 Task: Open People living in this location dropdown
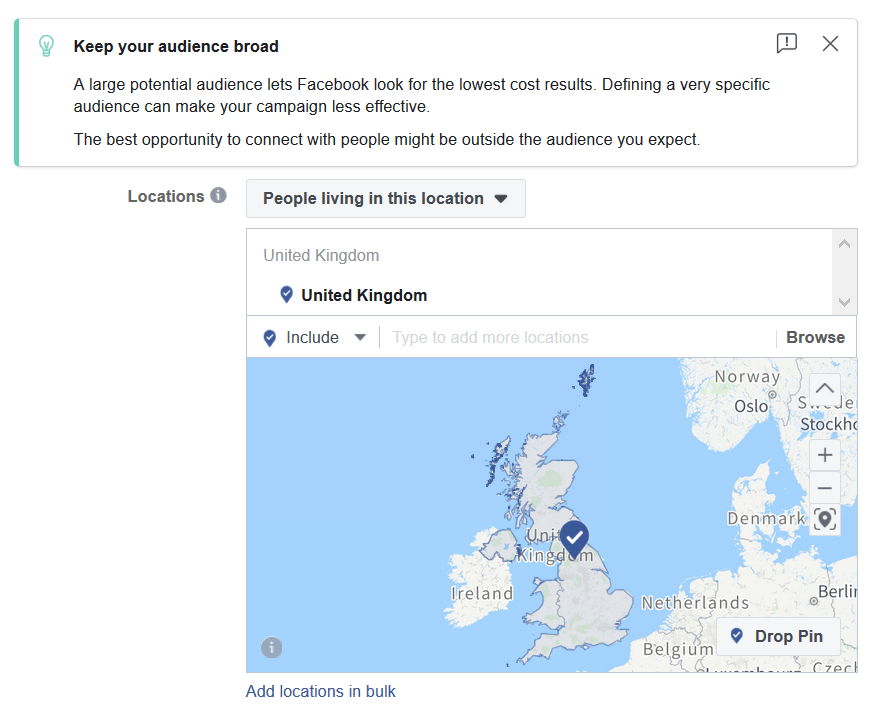pyautogui.click(x=386, y=198)
